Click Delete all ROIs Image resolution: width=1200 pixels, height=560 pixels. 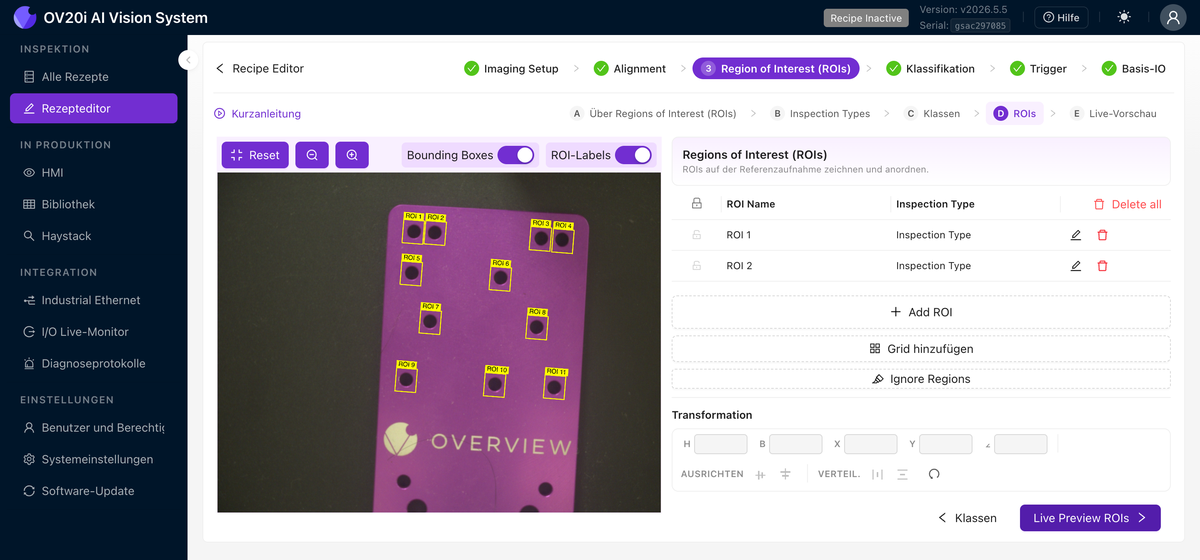tap(1127, 204)
